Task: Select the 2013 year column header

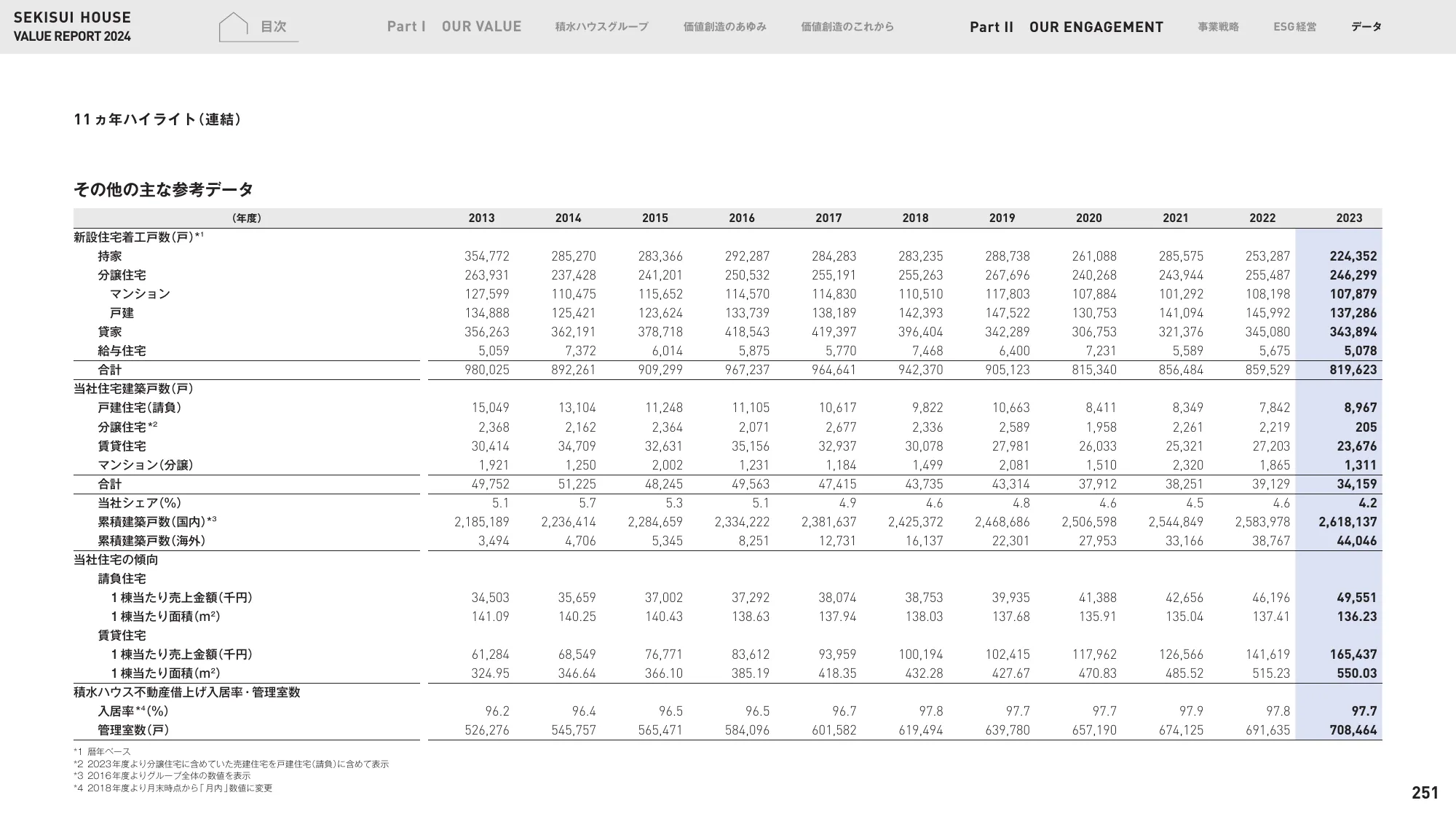Action: coord(483,217)
